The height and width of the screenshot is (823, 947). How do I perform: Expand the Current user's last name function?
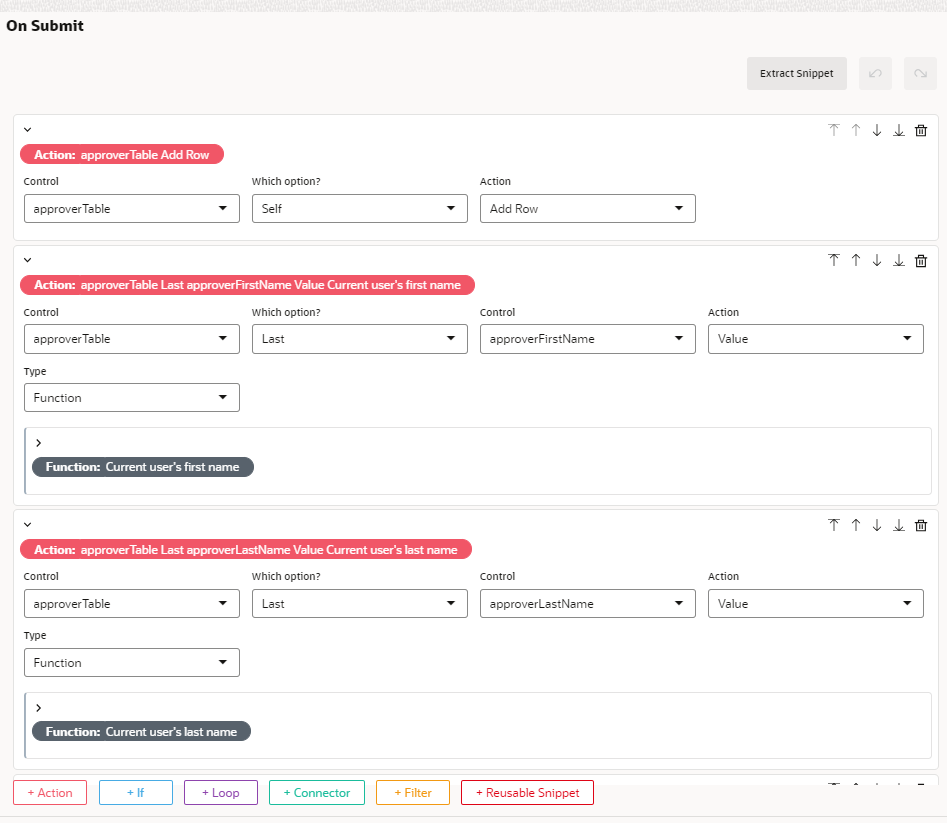coord(38,707)
